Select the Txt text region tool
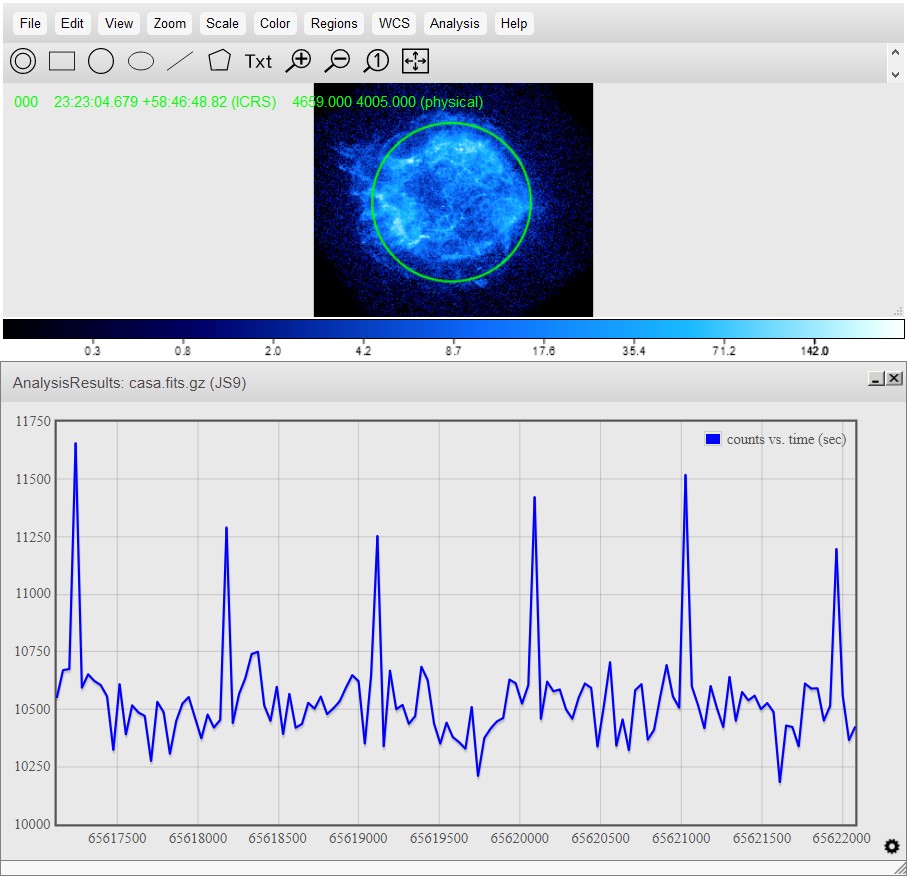The width and height of the screenshot is (907, 877). click(x=258, y=61)
